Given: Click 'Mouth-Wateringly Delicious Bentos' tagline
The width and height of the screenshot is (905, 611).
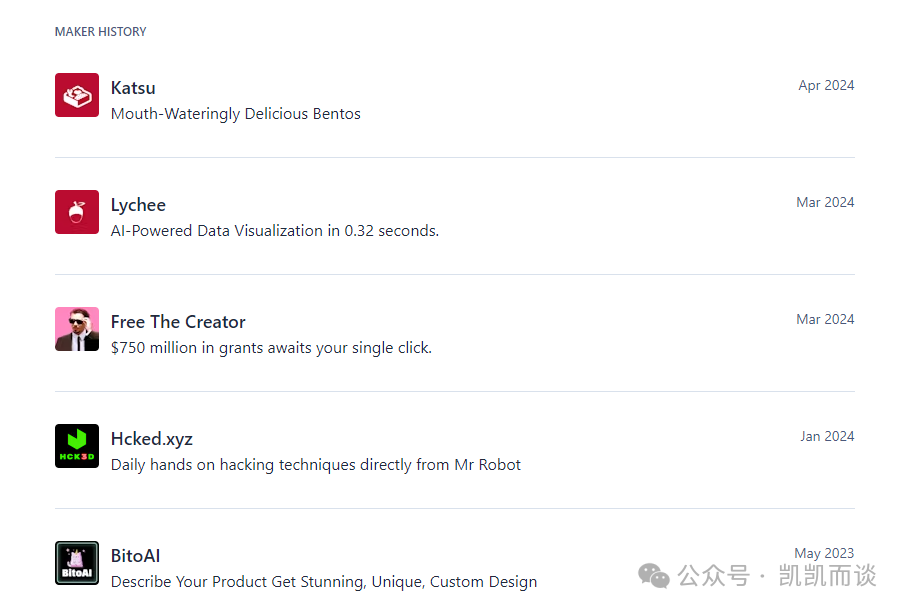Looking at the screenshot, I should point(235,114).
